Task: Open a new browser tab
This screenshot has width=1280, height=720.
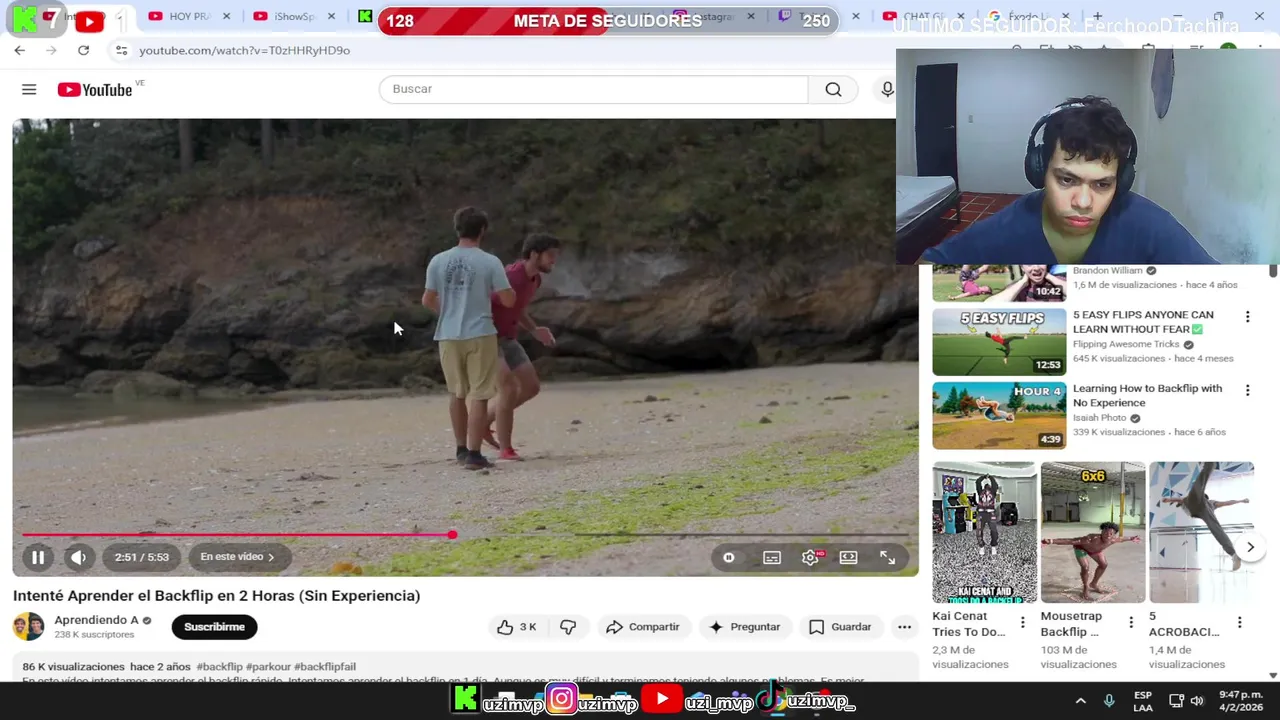Action: (1097, 16)
